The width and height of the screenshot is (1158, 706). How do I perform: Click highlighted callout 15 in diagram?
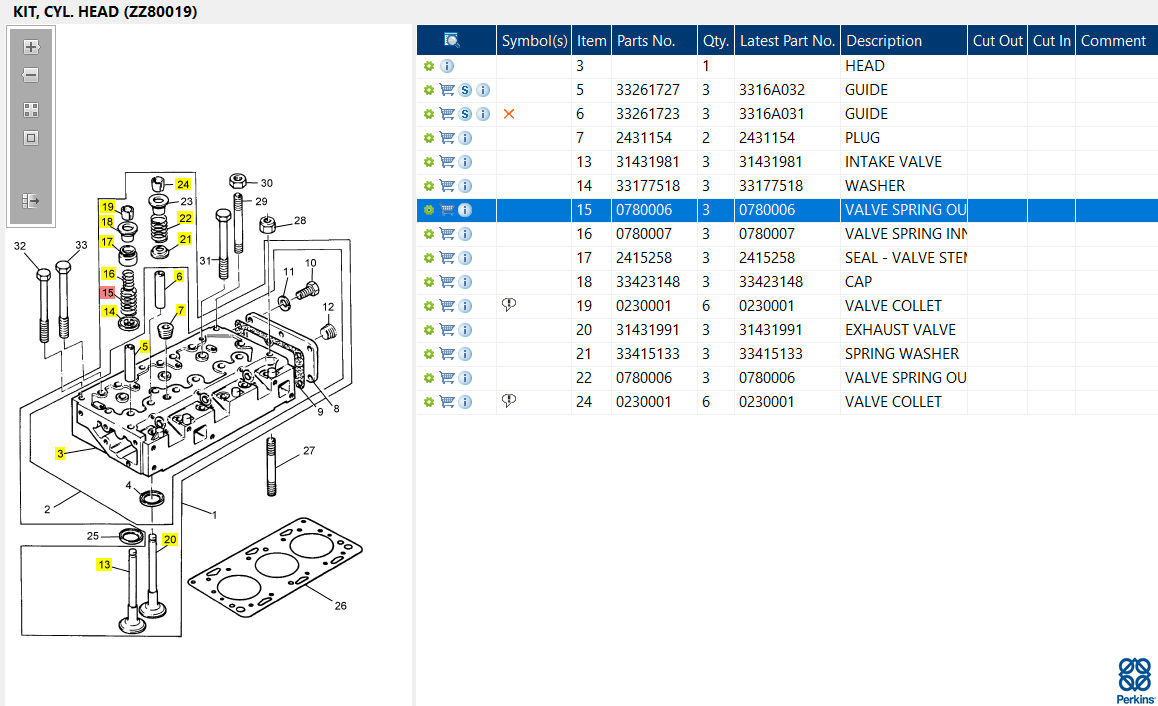click(x=107, y=293)
